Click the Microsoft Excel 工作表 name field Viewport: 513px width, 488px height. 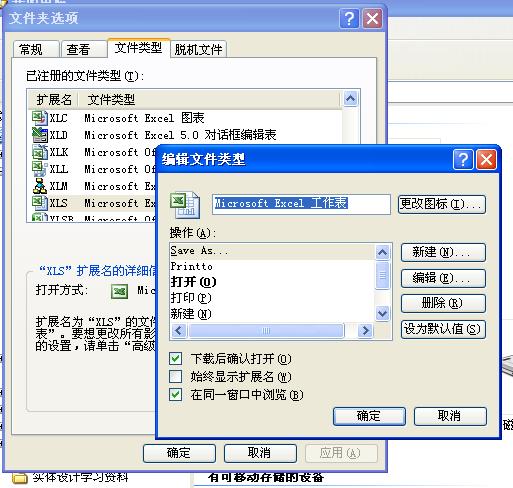coord(301,204)
